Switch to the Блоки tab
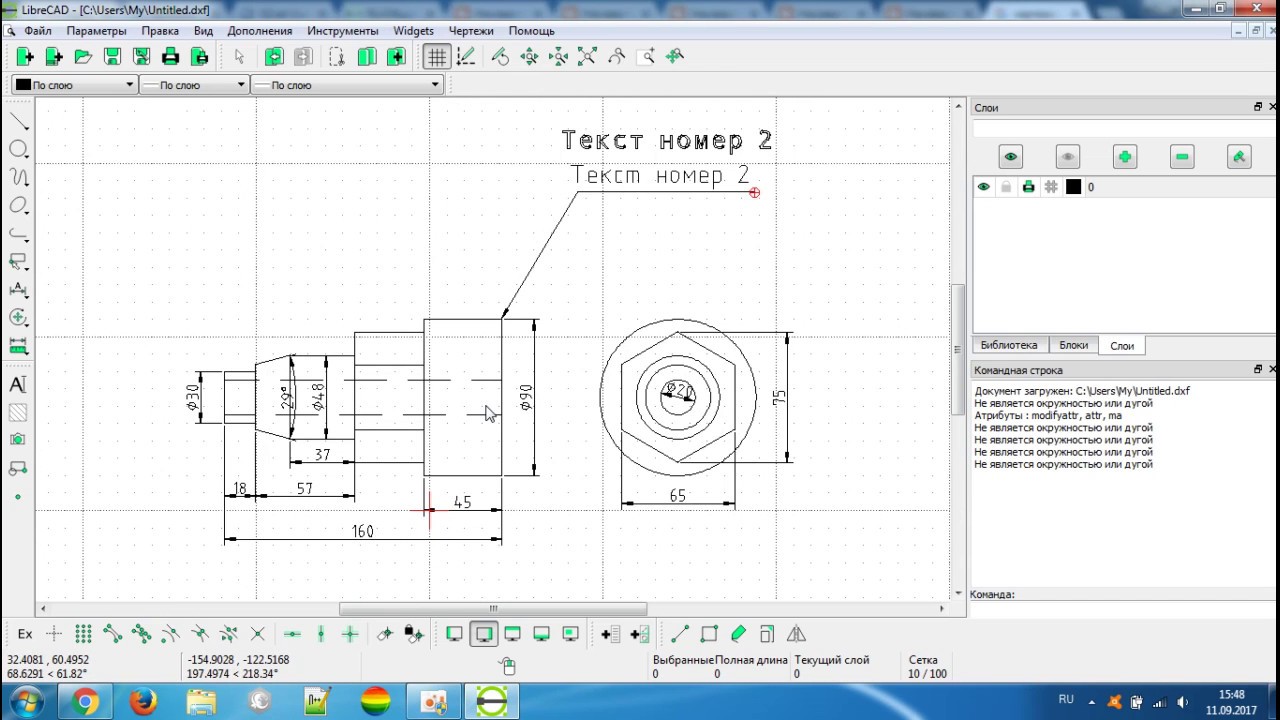1280x720 pixels. (x=1074, y=345)
